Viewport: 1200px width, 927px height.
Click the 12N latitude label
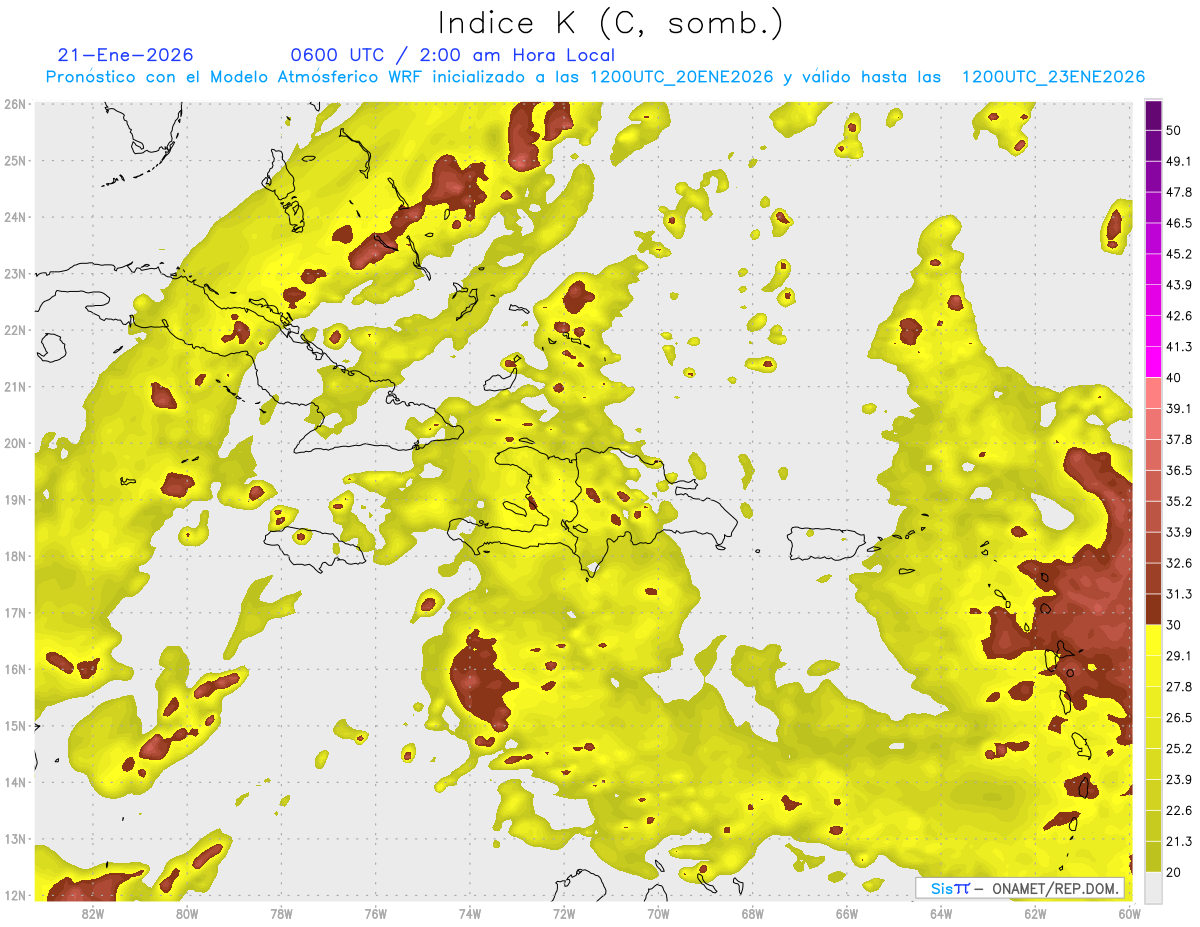[x=15, y=895]
